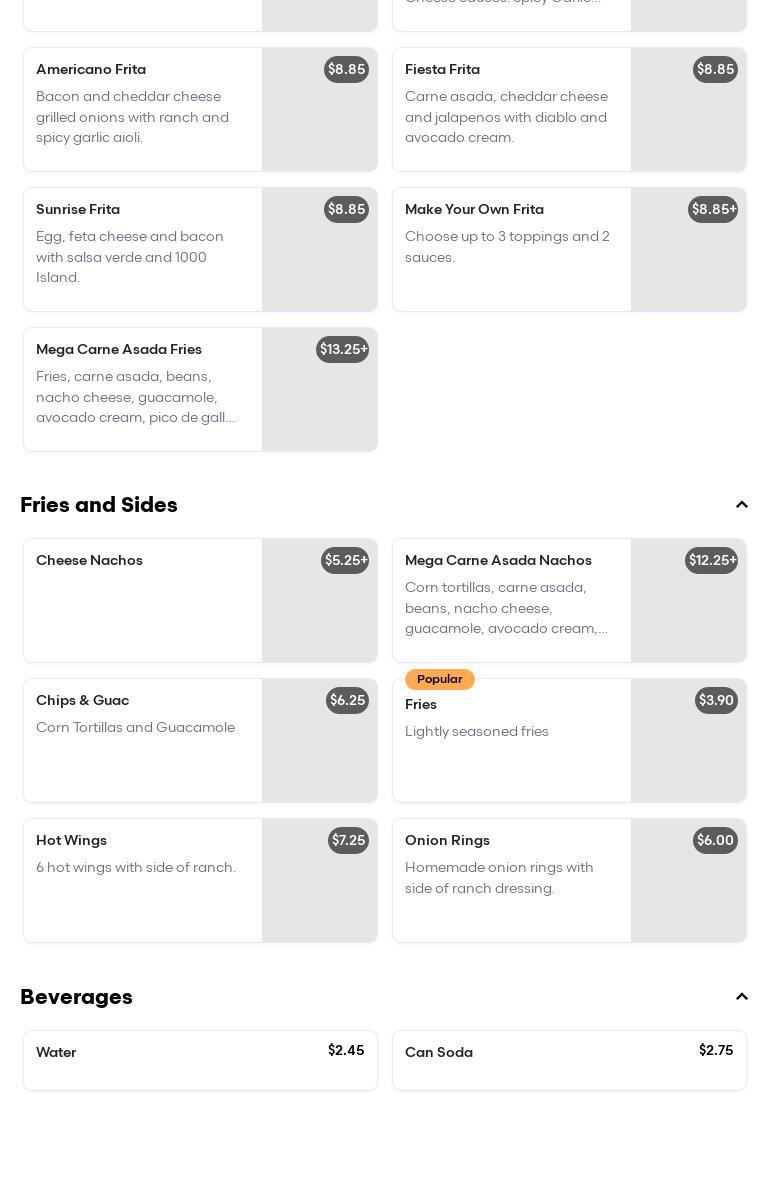The height and width of the screenshot is (1192, 770).
Task: Click the Fries $3.90 price badge
Action: [x=716, y=701]
